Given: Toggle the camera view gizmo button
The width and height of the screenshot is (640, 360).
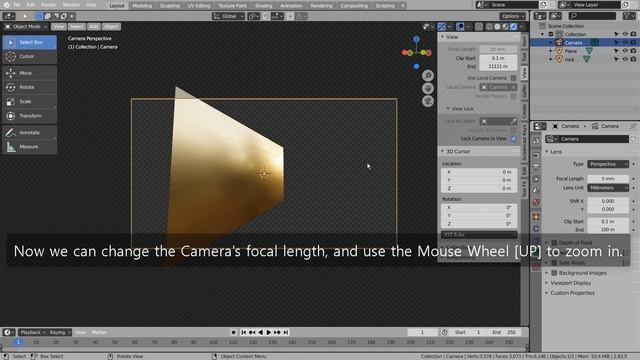Looking at the screenshot, I should 428,101.
